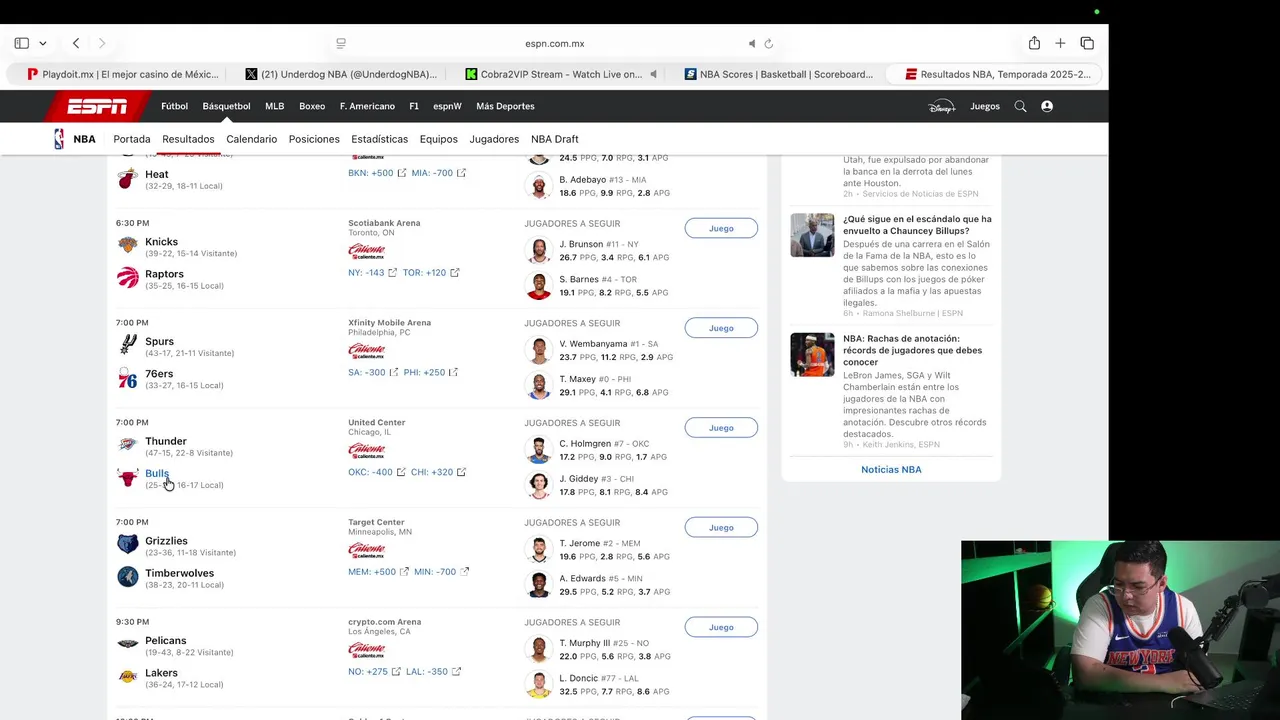Open the Resultados tab
Screen dimensions: 1280x720
(x=188, y=139)
